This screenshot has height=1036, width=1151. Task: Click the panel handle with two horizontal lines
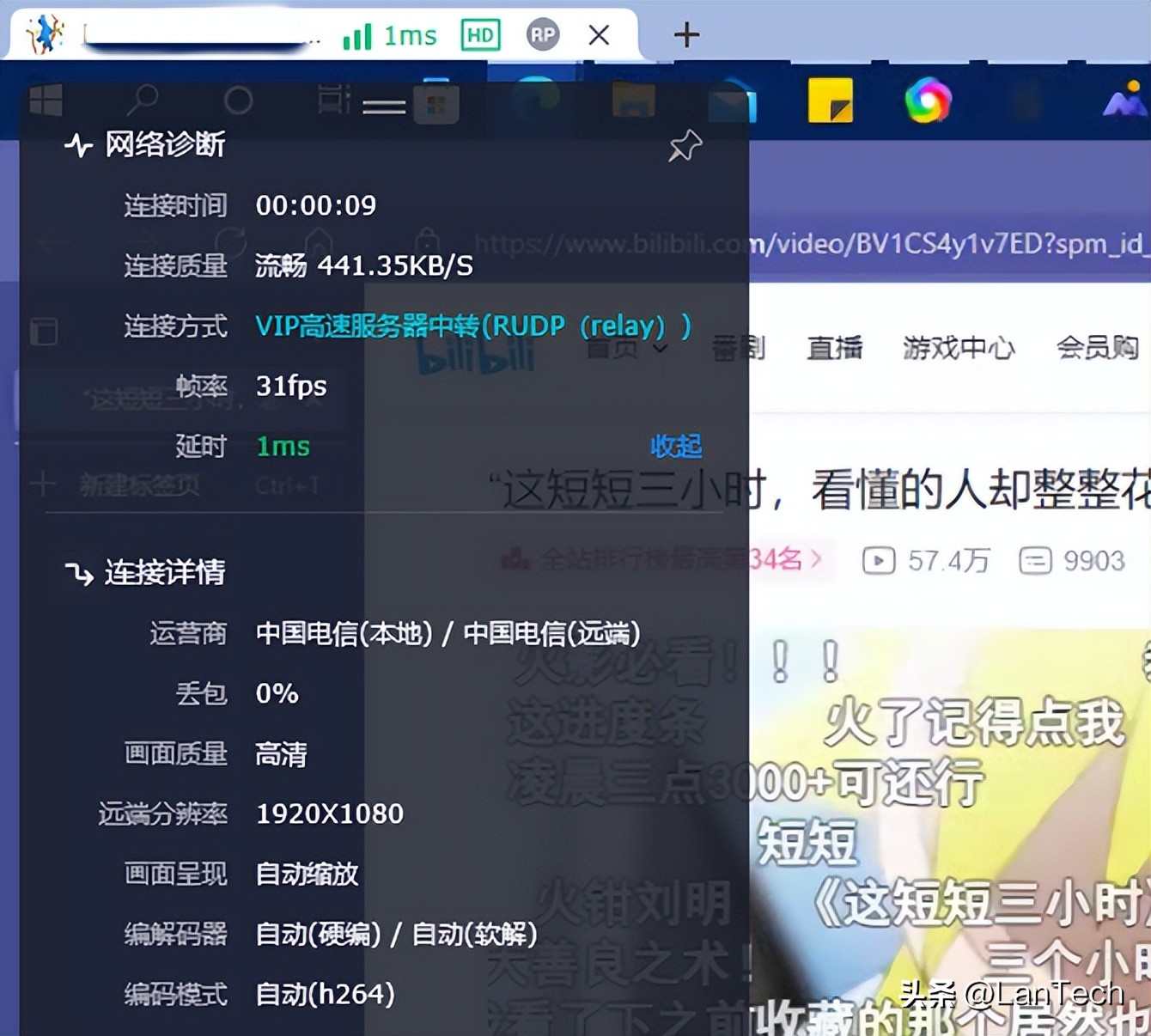point(384,107)
